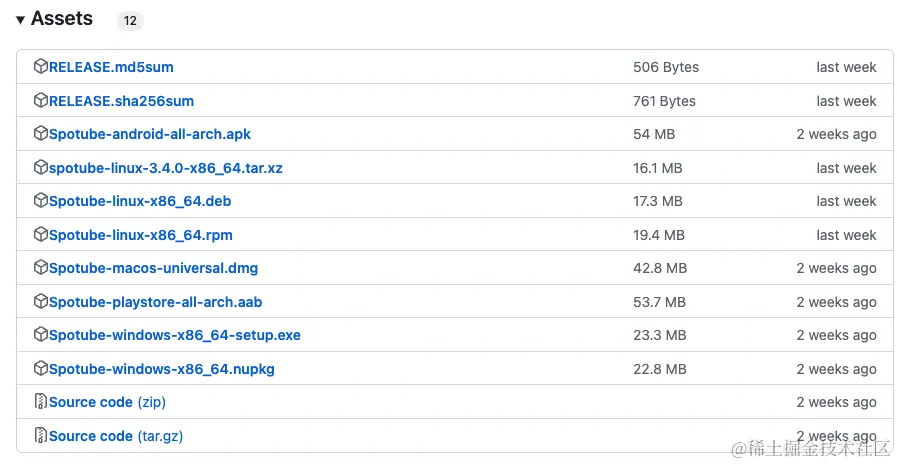The height and width of the screenshot is (465, 897).
Task: Download Spotube-linux-x86_64.deb package
Action: pyautogui.click(x=140, y=201)
